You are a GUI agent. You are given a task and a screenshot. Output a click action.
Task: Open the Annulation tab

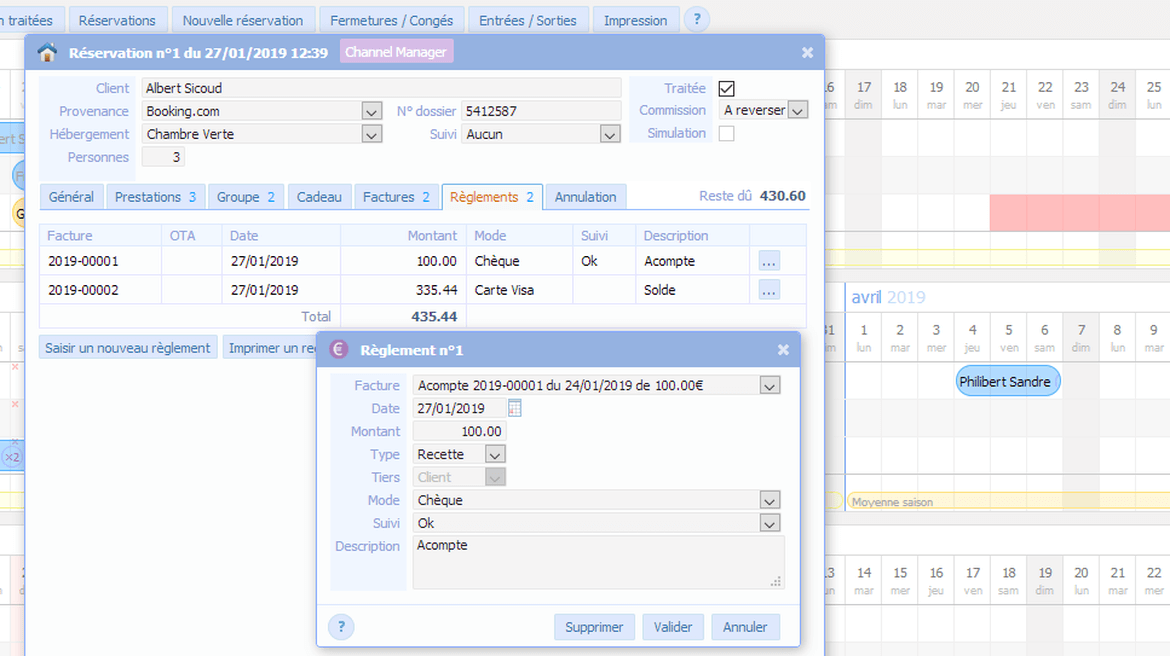pyautogui.click(x=586, y=197)
